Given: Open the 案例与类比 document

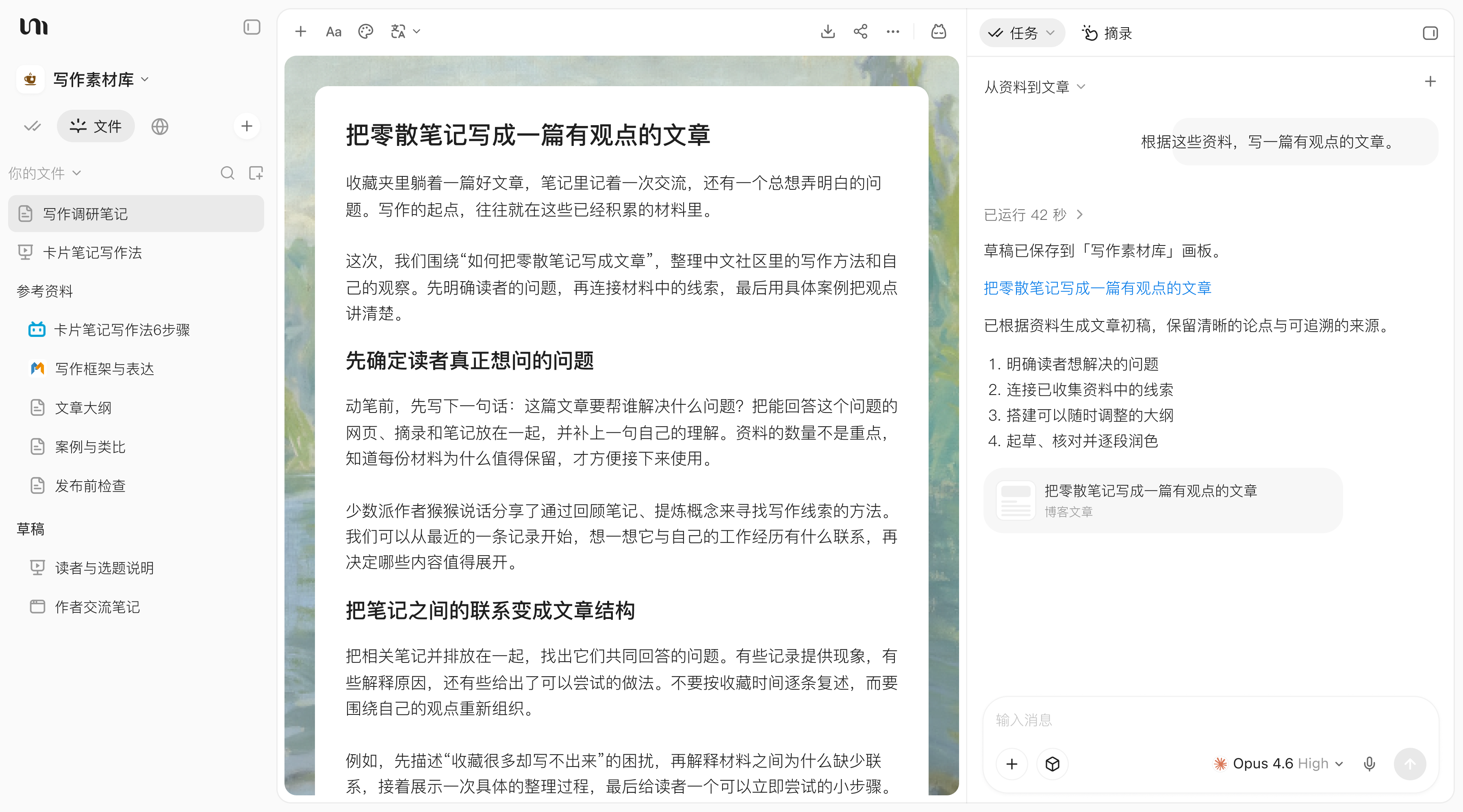Looking at the screenshot, I should 136,447.
